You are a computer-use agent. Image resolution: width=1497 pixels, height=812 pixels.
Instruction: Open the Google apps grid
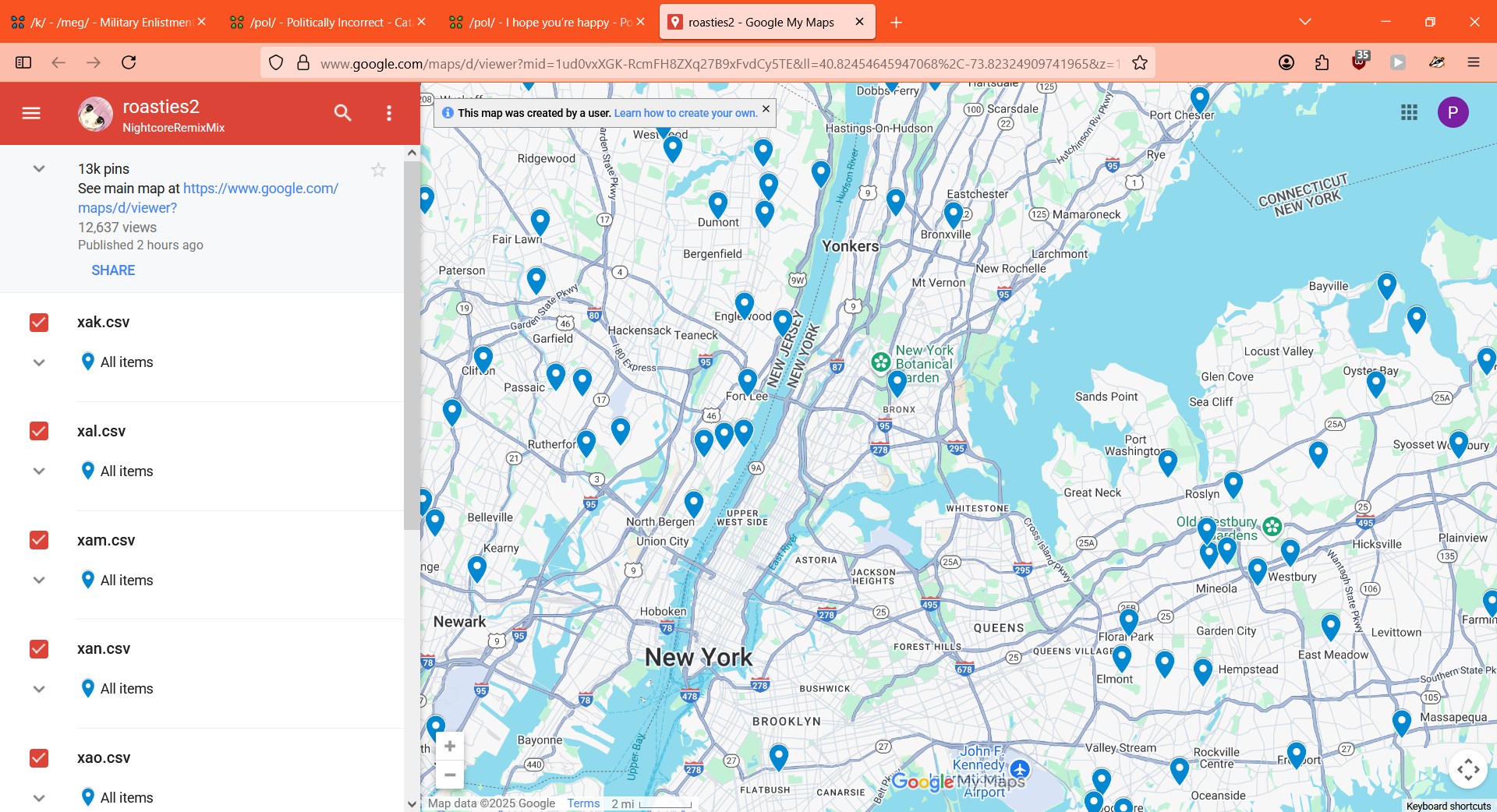1409,113
